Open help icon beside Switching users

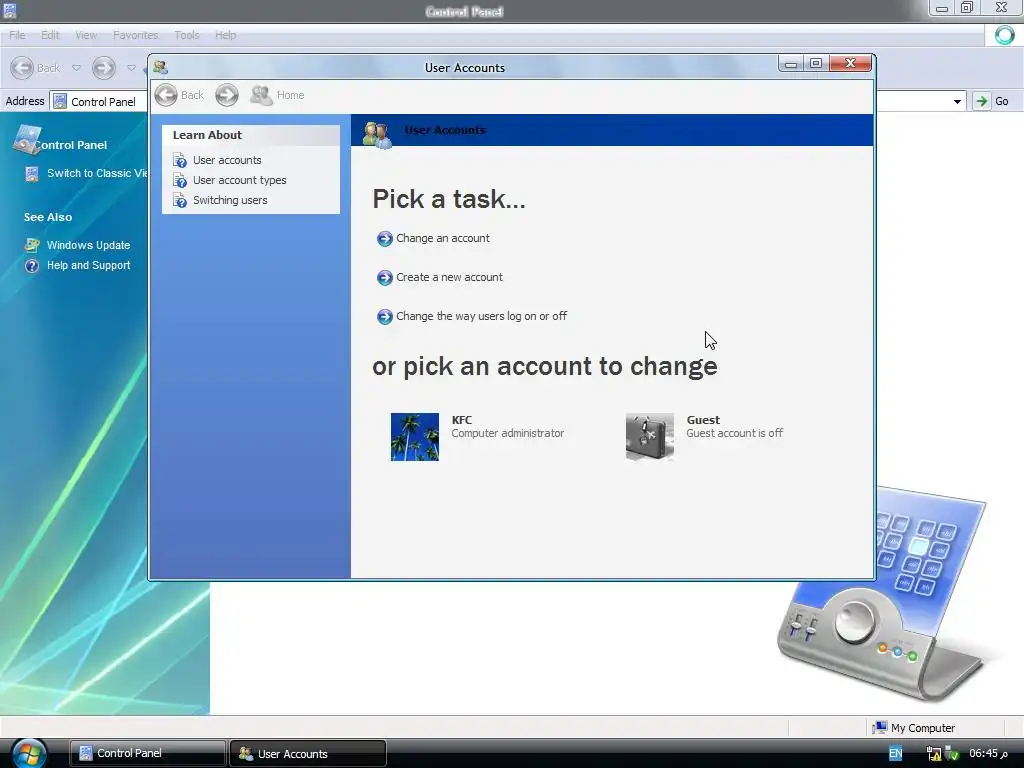tap(180, 200)
